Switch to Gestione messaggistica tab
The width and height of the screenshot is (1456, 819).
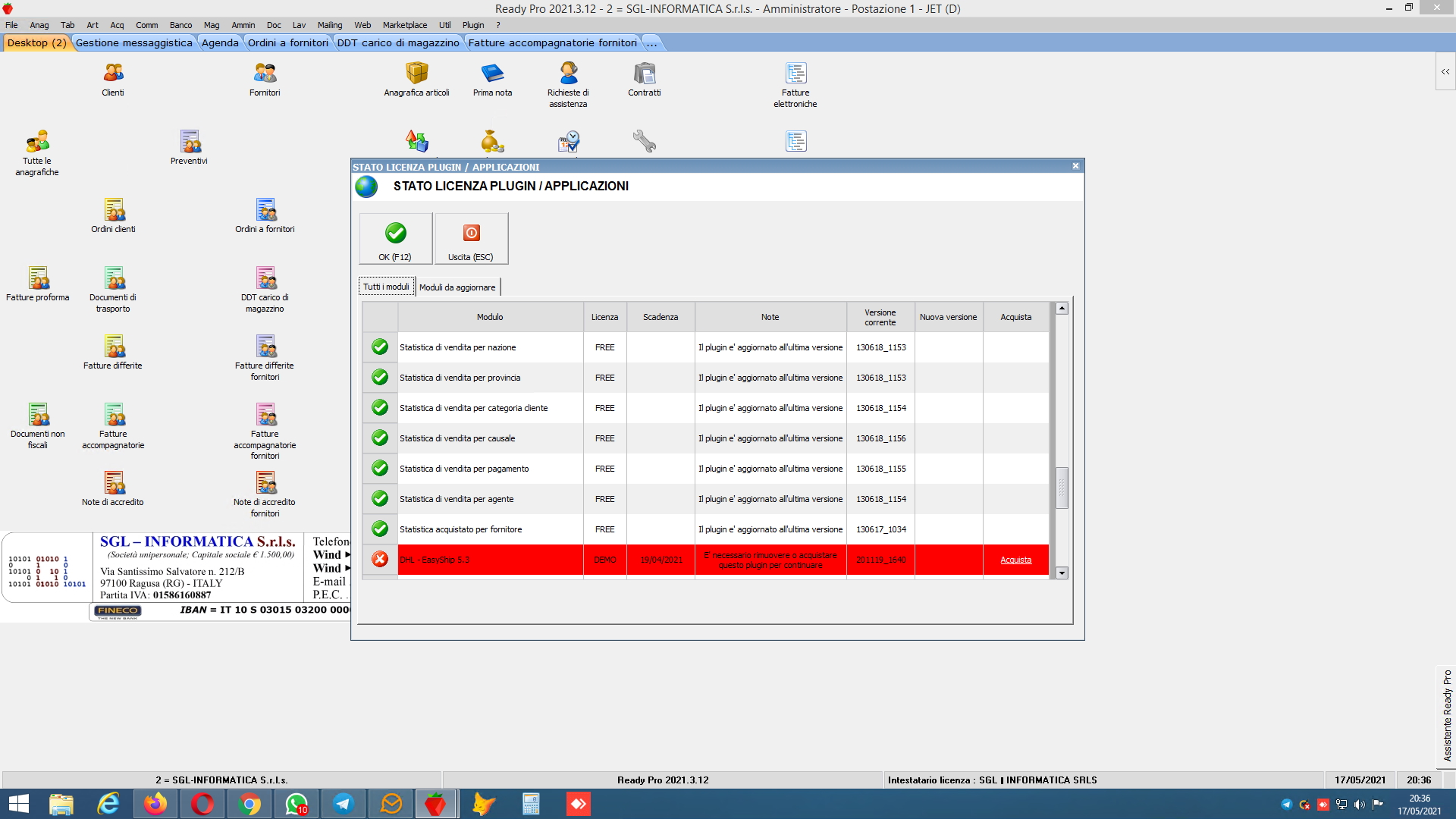134,42
